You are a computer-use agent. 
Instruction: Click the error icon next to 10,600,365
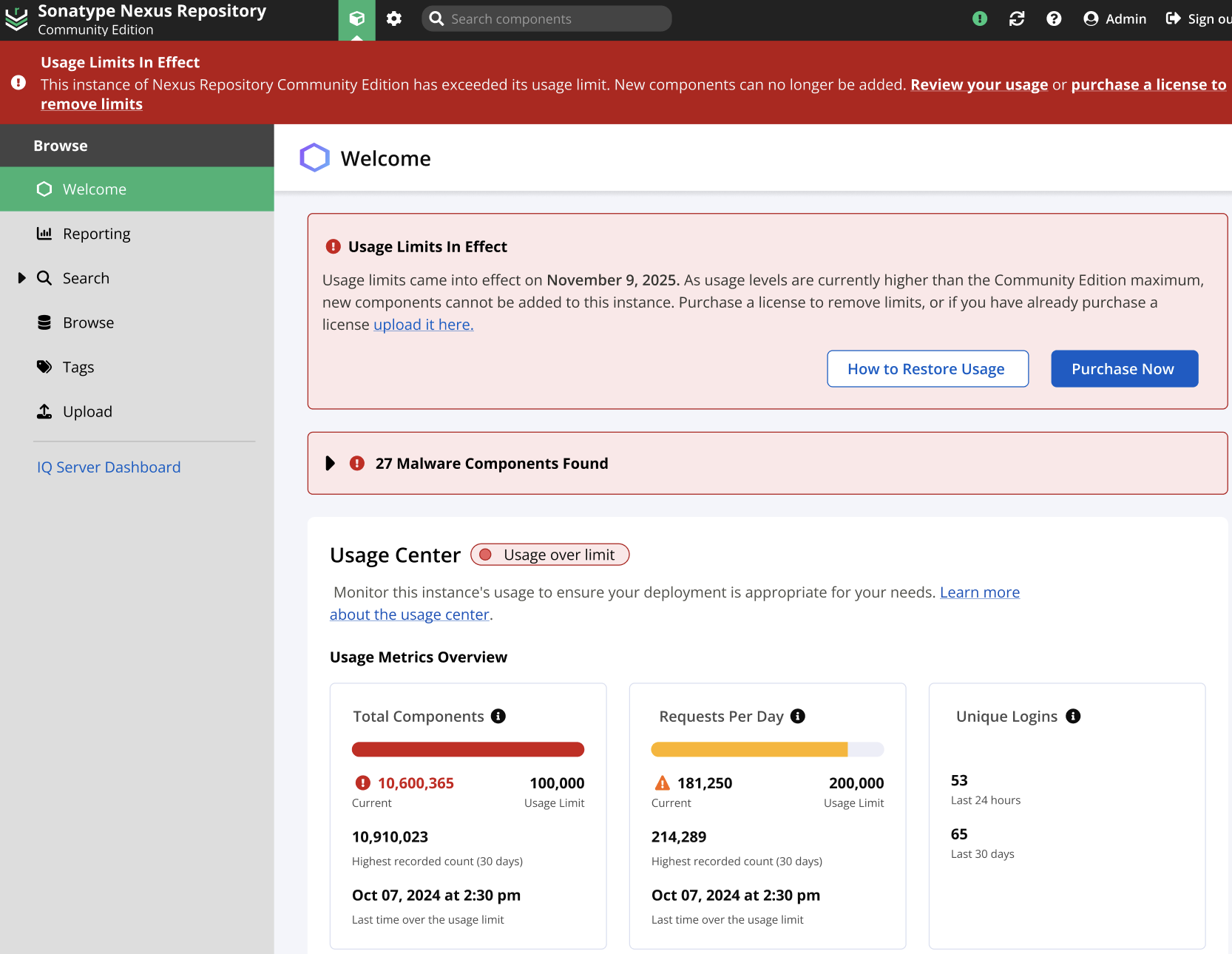(363, 782)
